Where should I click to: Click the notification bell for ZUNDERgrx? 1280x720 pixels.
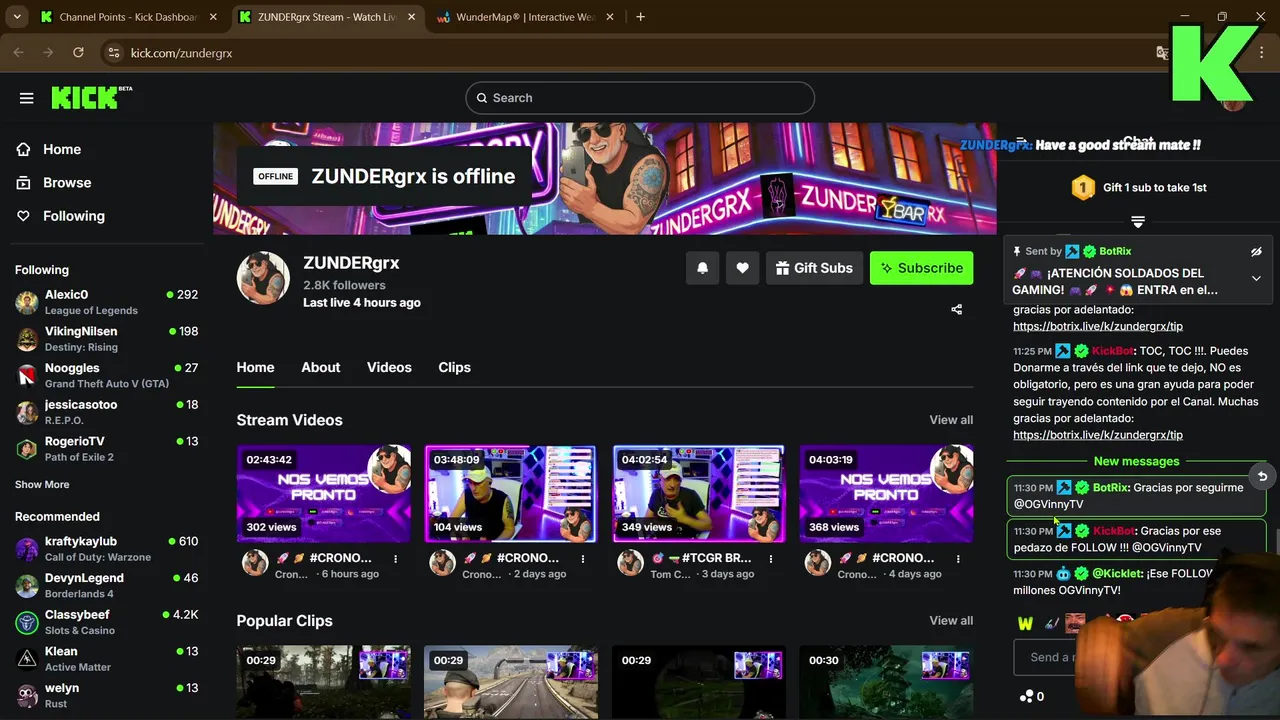[x=702, y=268]
